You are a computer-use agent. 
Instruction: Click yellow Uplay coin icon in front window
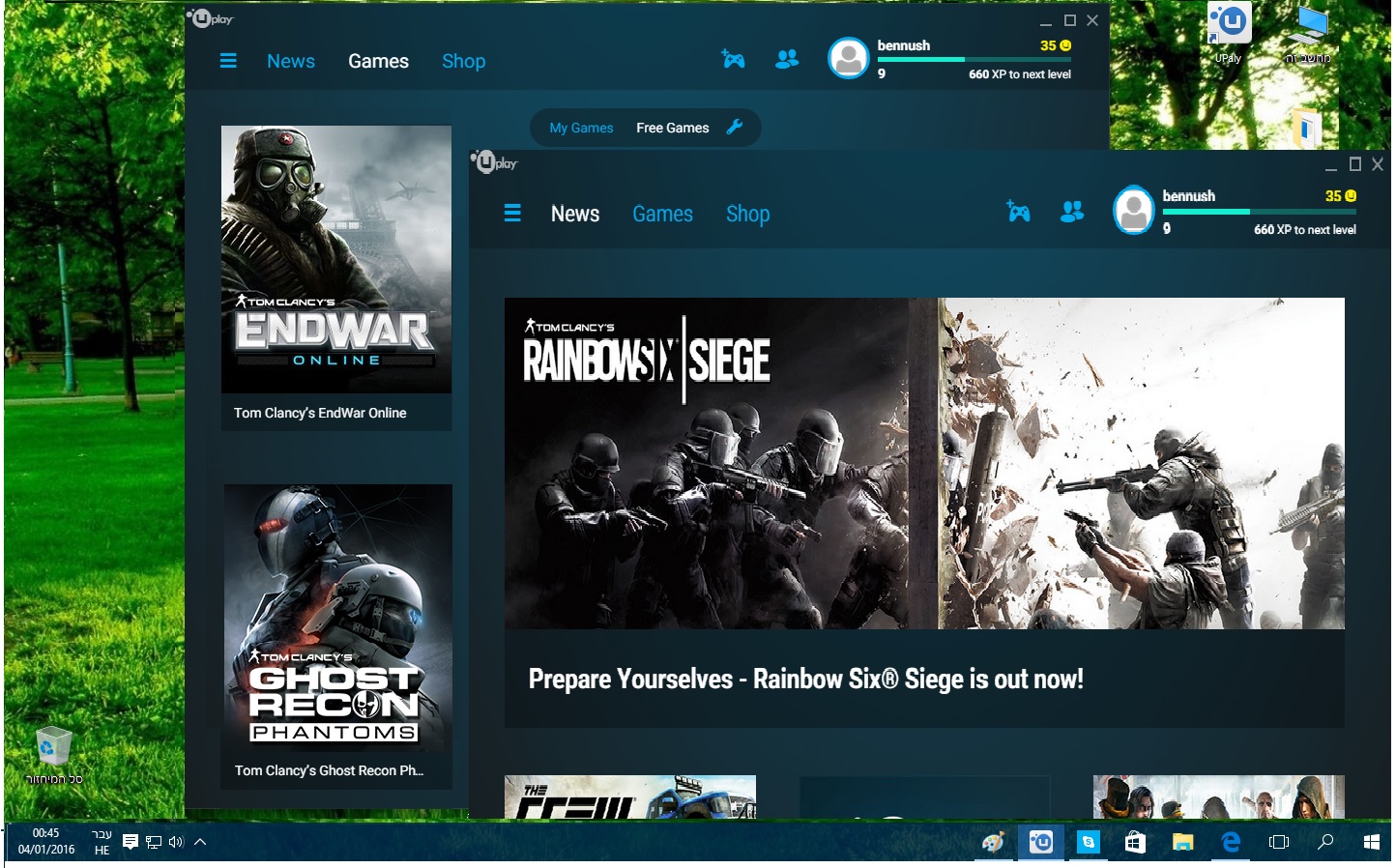[x=1351, y=196]
